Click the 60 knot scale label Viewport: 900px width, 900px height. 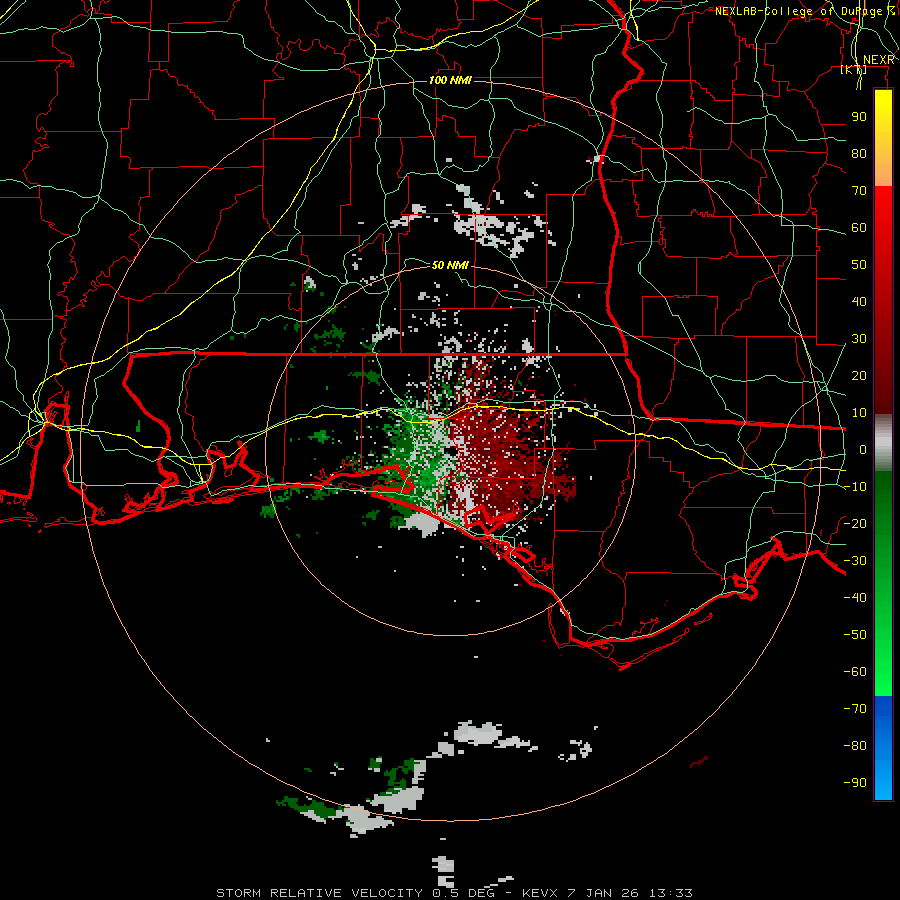tap(859, 227)
